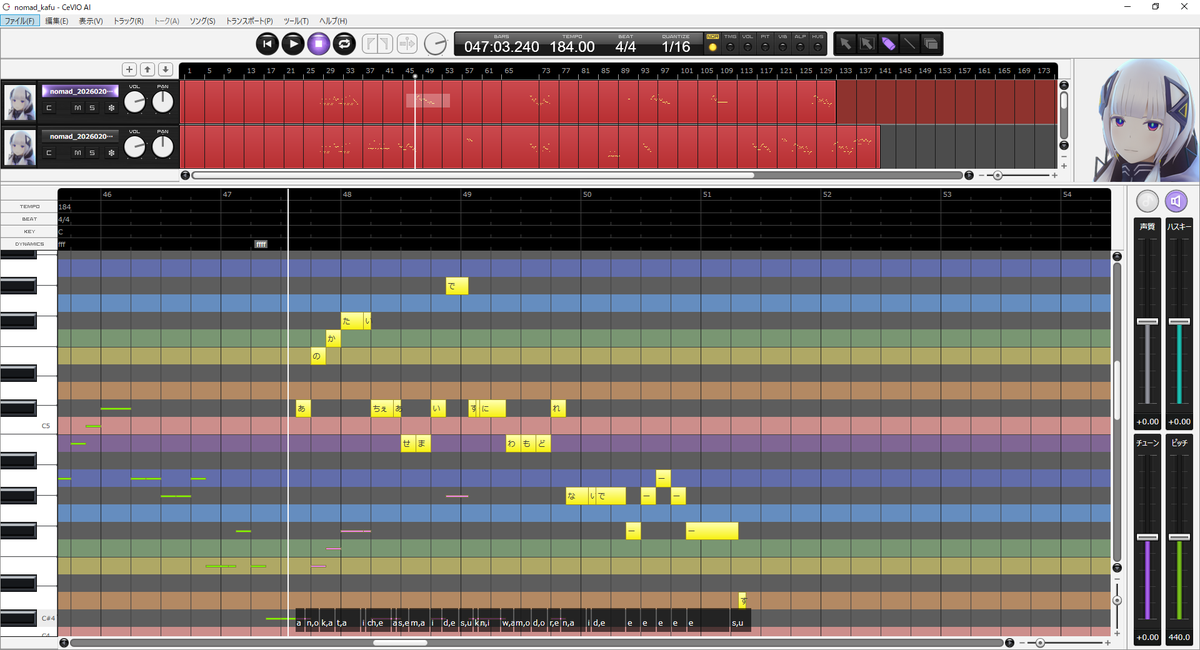Select the HUS husky edit mode

tap(818, 47)
